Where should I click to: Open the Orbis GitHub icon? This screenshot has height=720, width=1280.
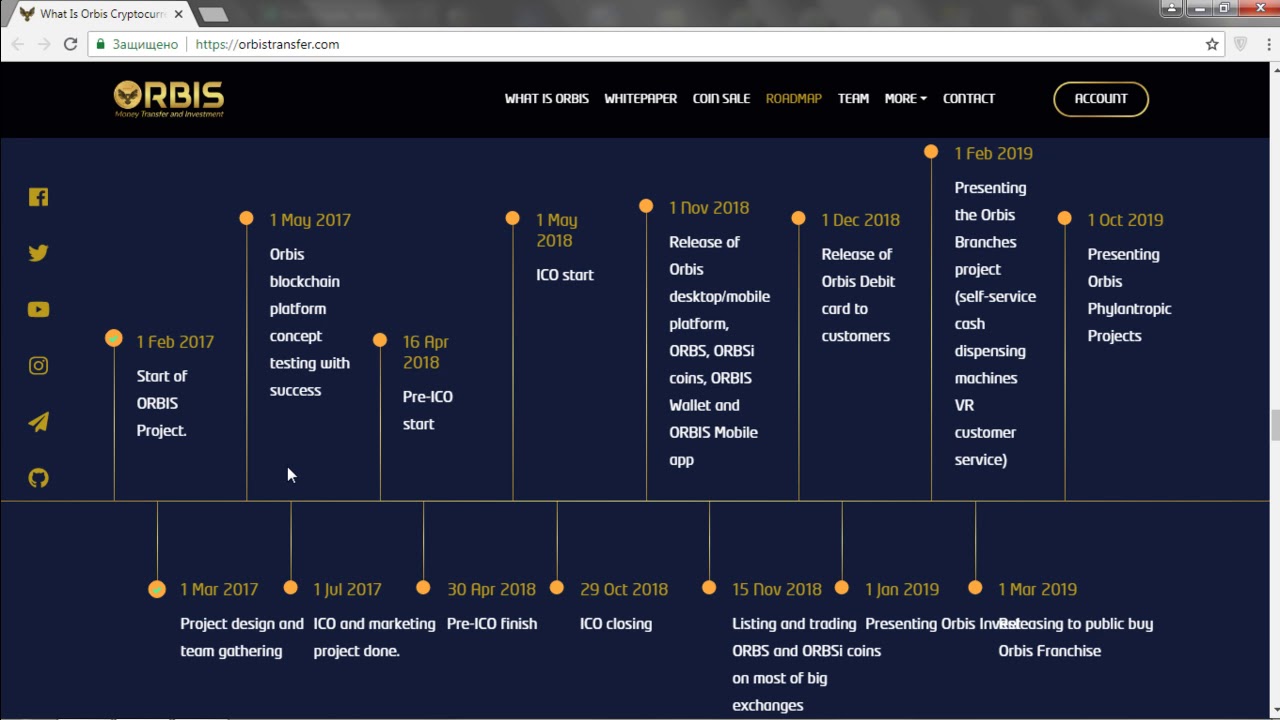point(38,478)
